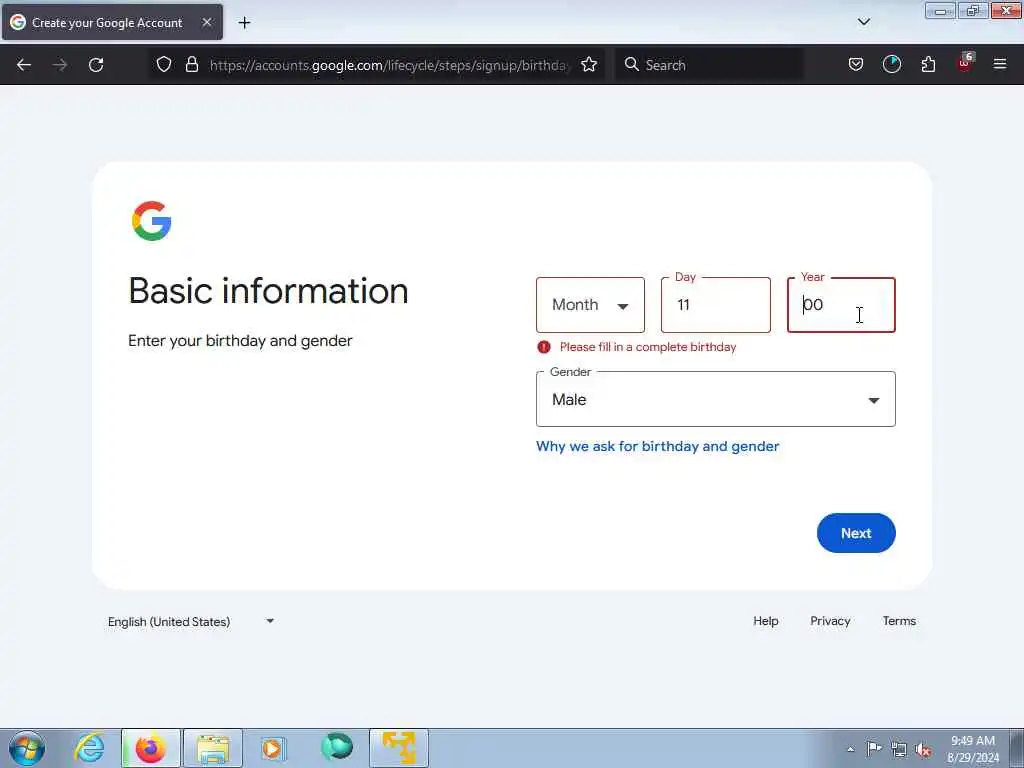Image resolution: width=1024 pixels, height=768 pixels.
Task: View site security padlock info
Action: [192, 65]
